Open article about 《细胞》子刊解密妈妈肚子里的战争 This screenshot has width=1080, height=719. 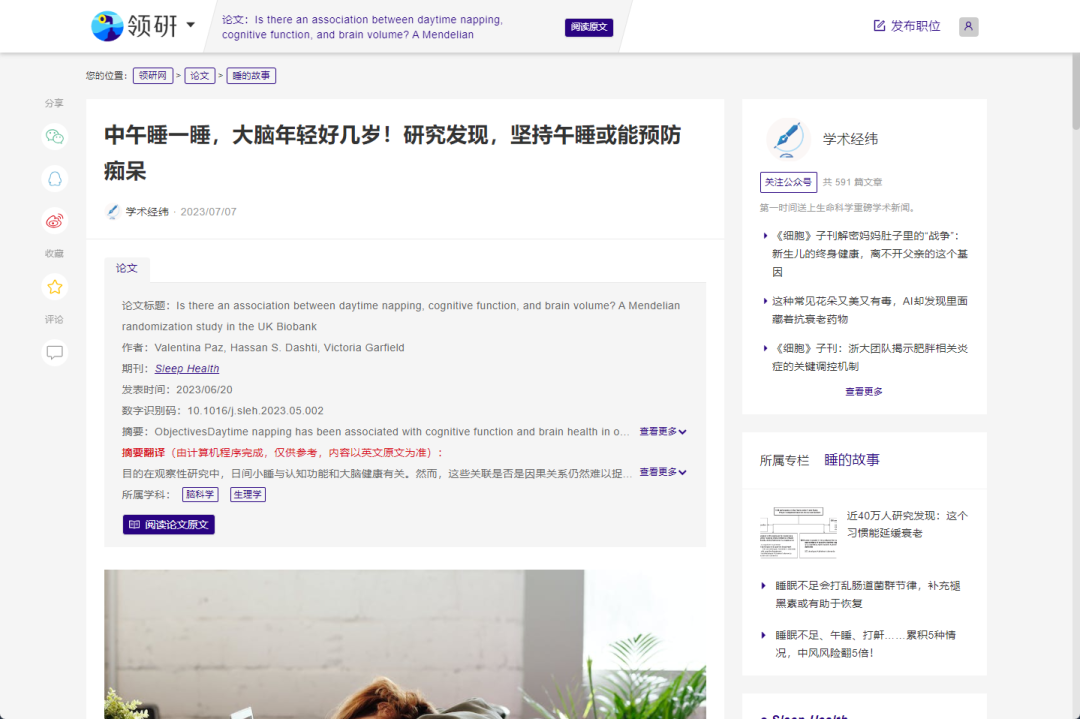[870, 253]
